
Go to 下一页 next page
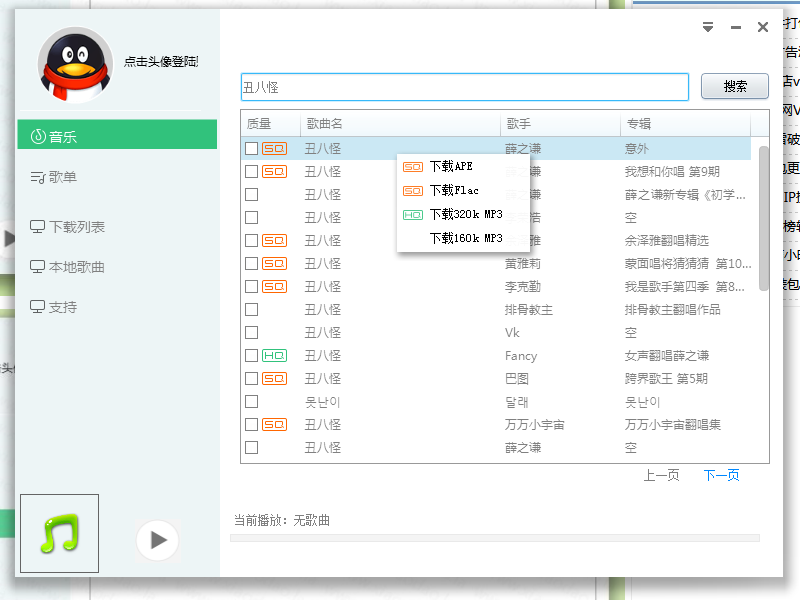tap(721, 475)
